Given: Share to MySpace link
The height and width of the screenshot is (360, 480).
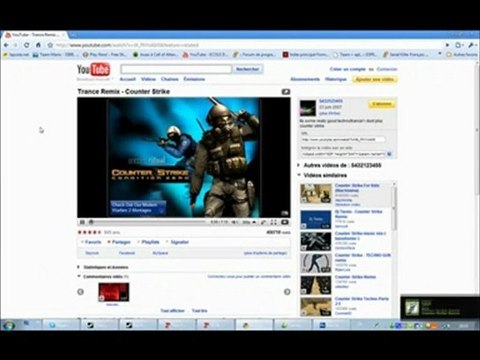Looking at the screenshot, I should point(160,253).
